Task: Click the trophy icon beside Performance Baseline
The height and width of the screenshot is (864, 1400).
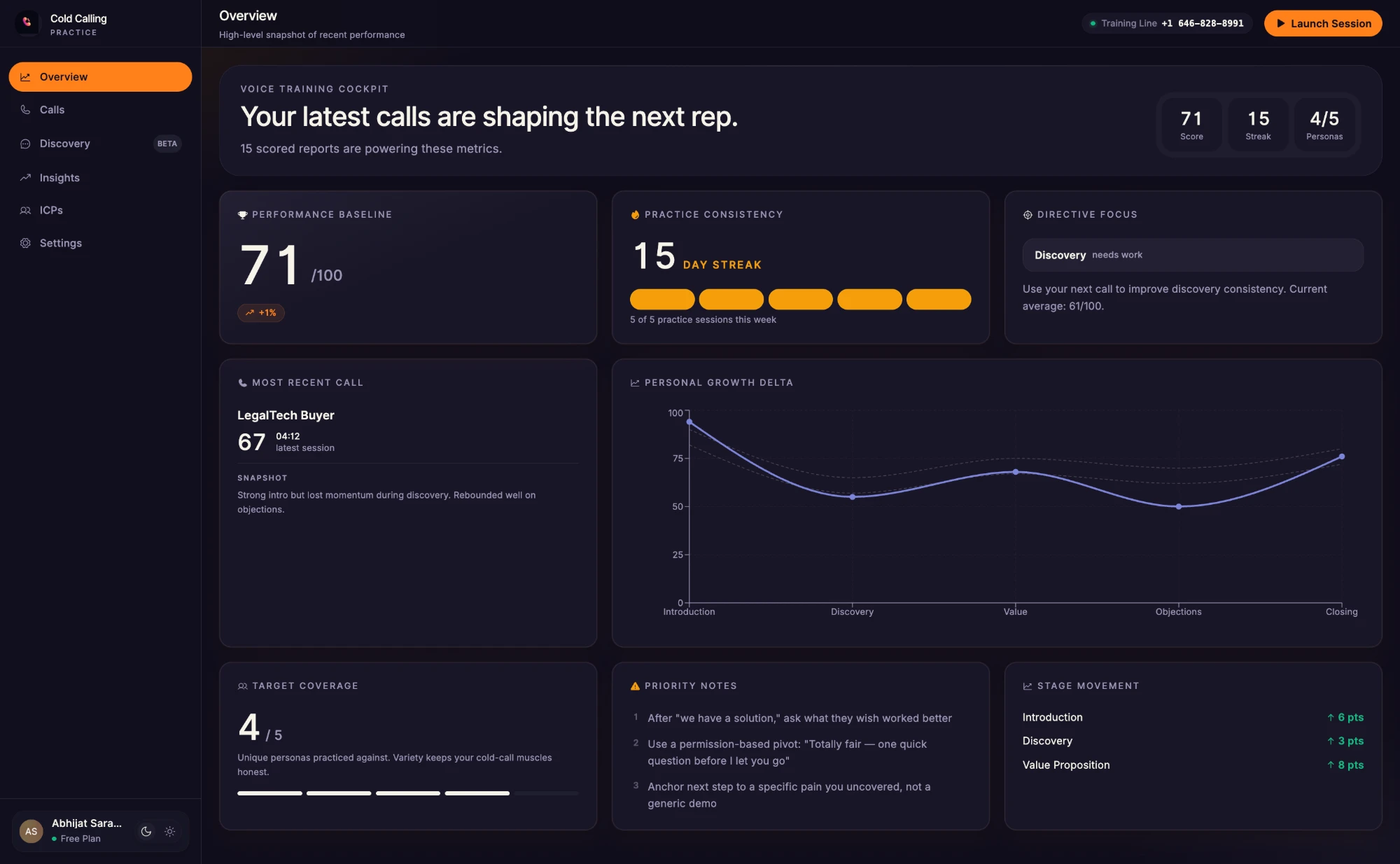Action: pyautogui.click(x=242, y=215)
